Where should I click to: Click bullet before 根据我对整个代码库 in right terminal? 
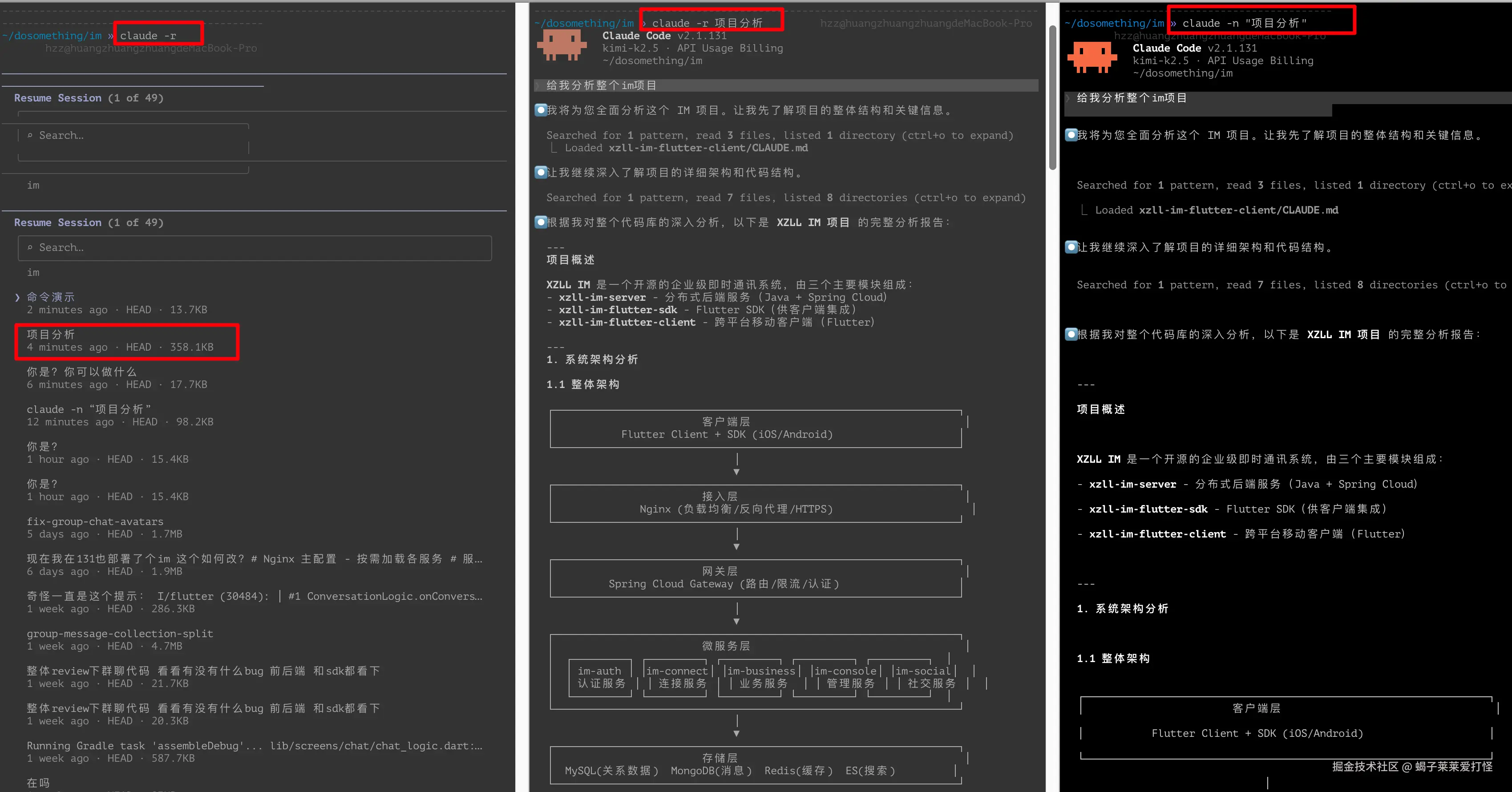[1071, 334]
